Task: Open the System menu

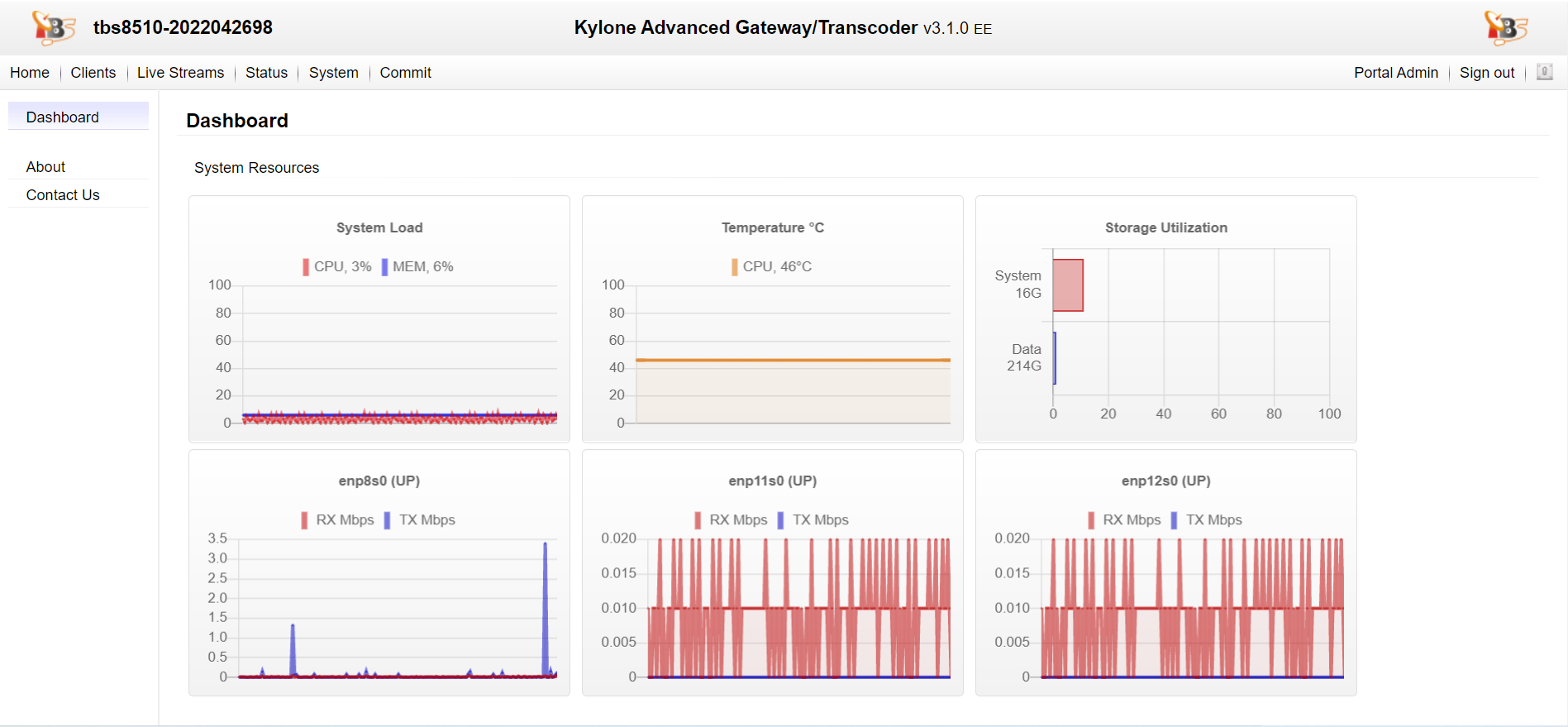Action: [x=333, y=73]
